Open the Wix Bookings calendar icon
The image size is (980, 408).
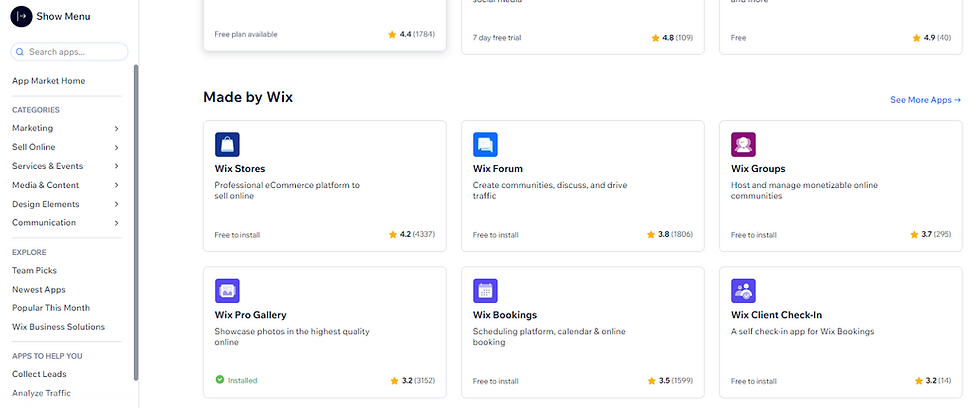[486, 291]
